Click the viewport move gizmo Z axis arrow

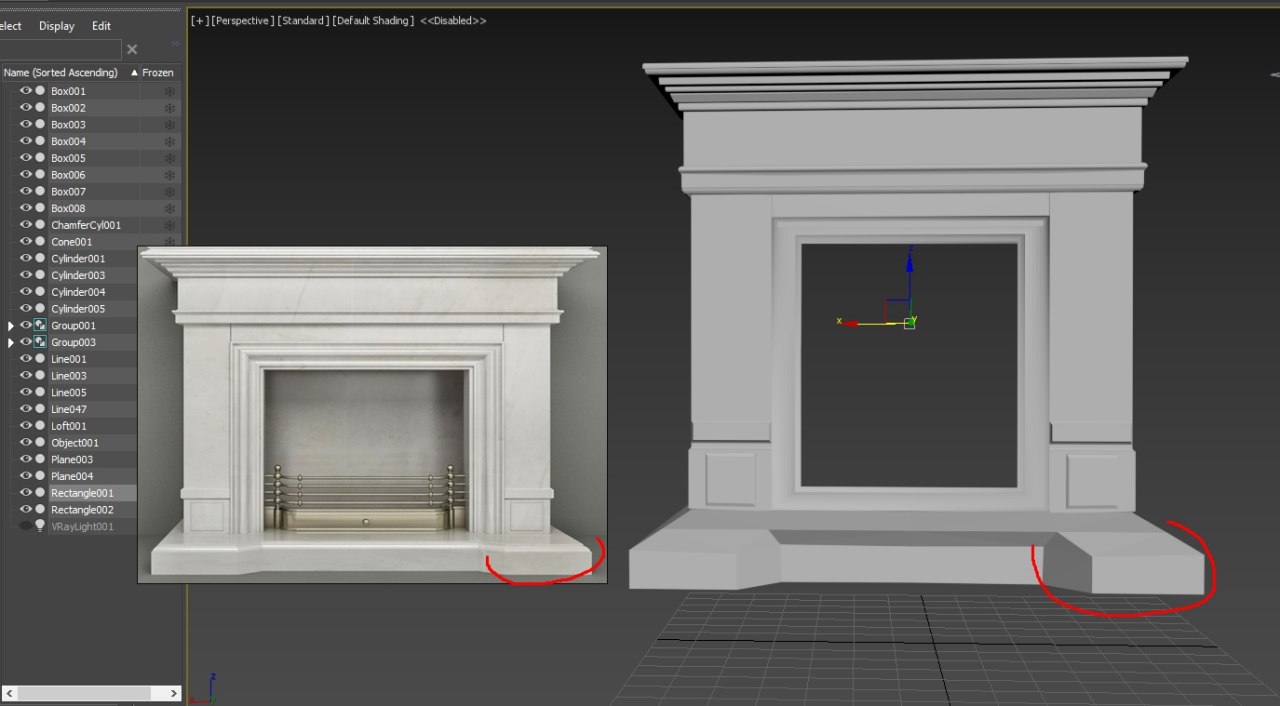[x=909, y=262]
